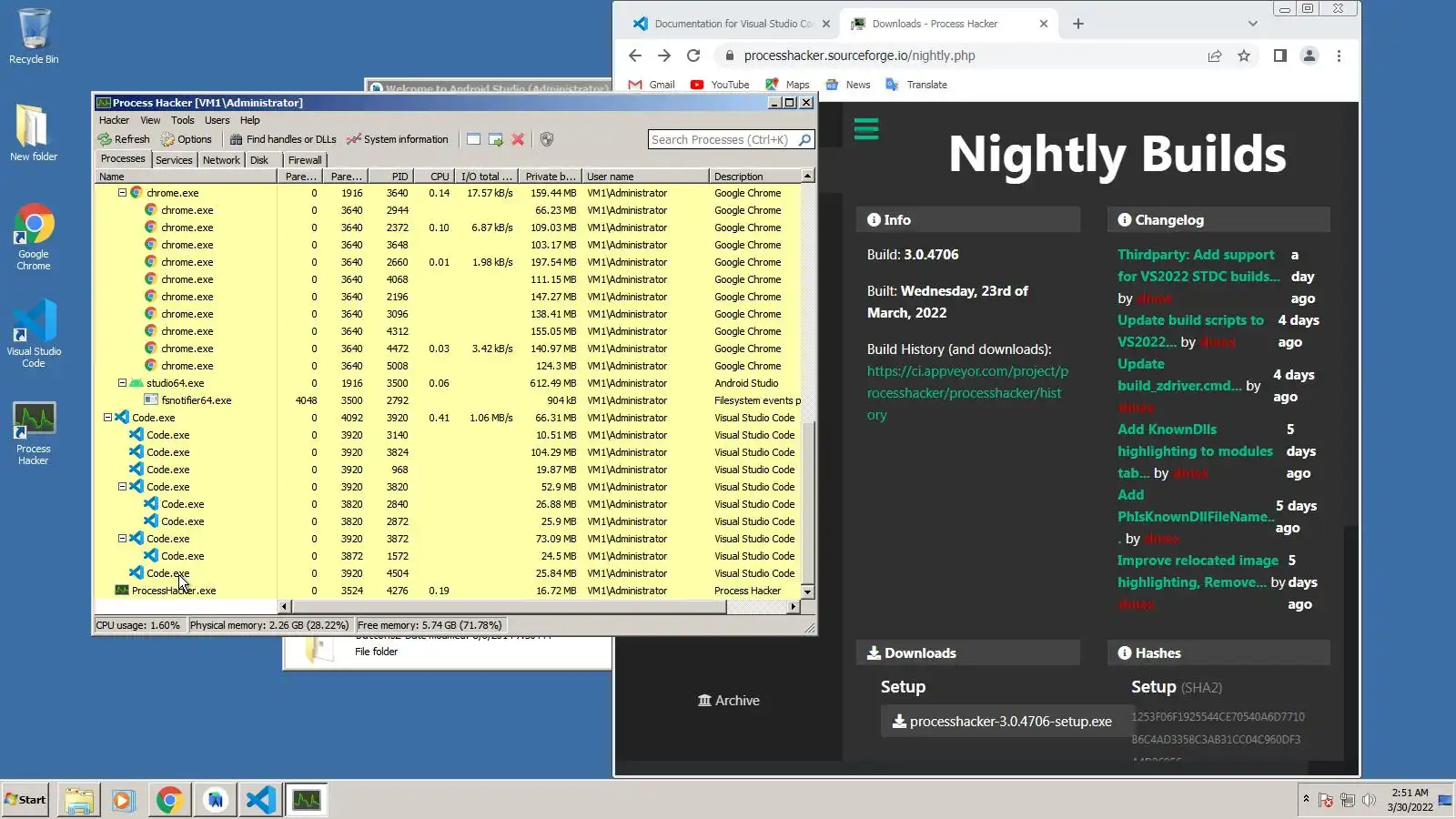Open Find handles or DLLs
This screenshot has height=819, width=1456.
click(283, 139)
